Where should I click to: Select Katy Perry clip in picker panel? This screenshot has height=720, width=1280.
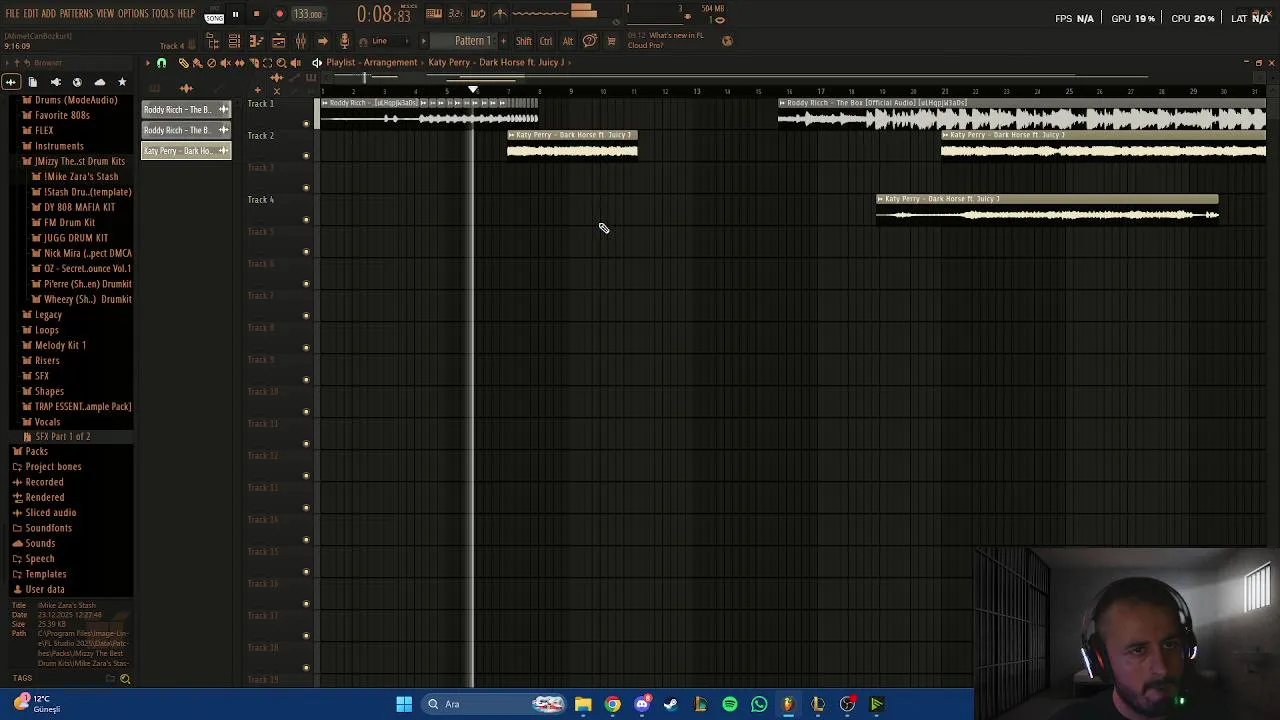coord(186,151)
